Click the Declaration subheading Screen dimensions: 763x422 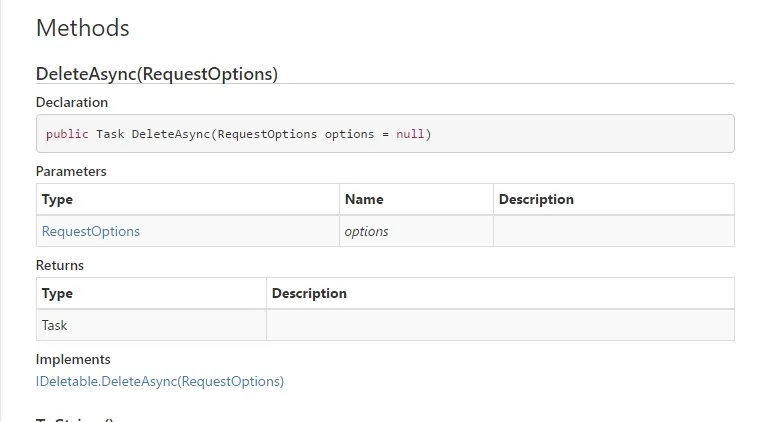72,102
